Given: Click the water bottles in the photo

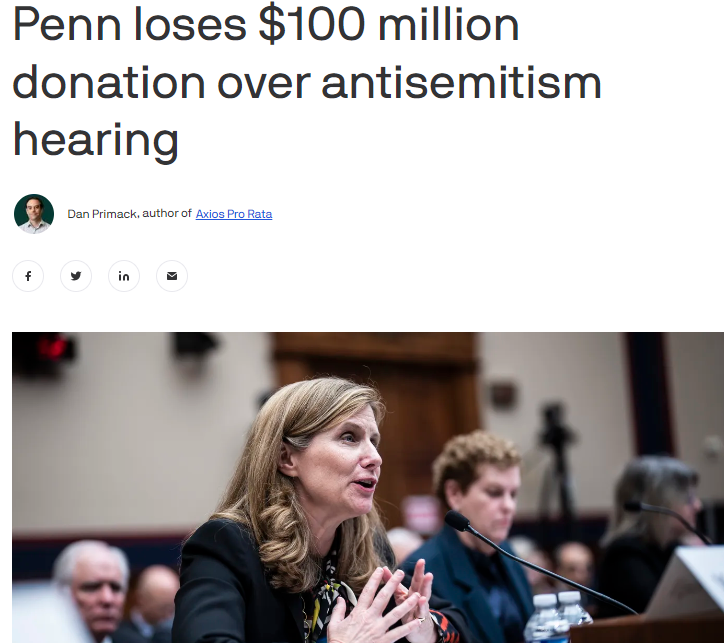Looking at the screenshot, I should tap(557, 616).
